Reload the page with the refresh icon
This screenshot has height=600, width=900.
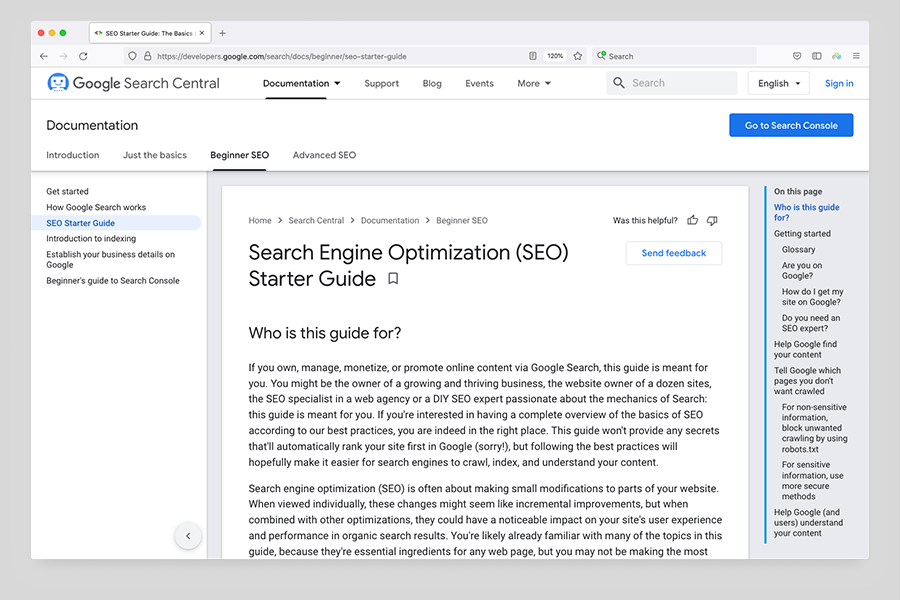coord(83,56)
